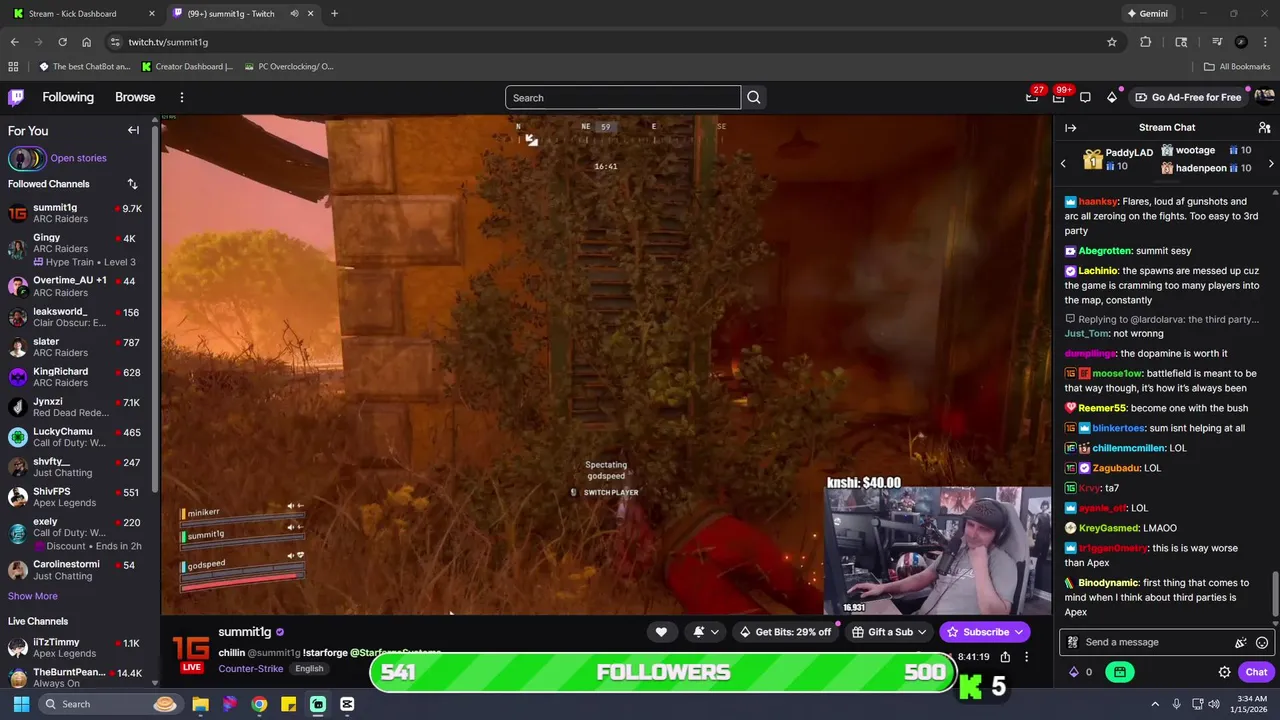Show next gift leaderboard entries
Image resolution: width=1280 pixels, height=720 pixels.
point(1271,163)
